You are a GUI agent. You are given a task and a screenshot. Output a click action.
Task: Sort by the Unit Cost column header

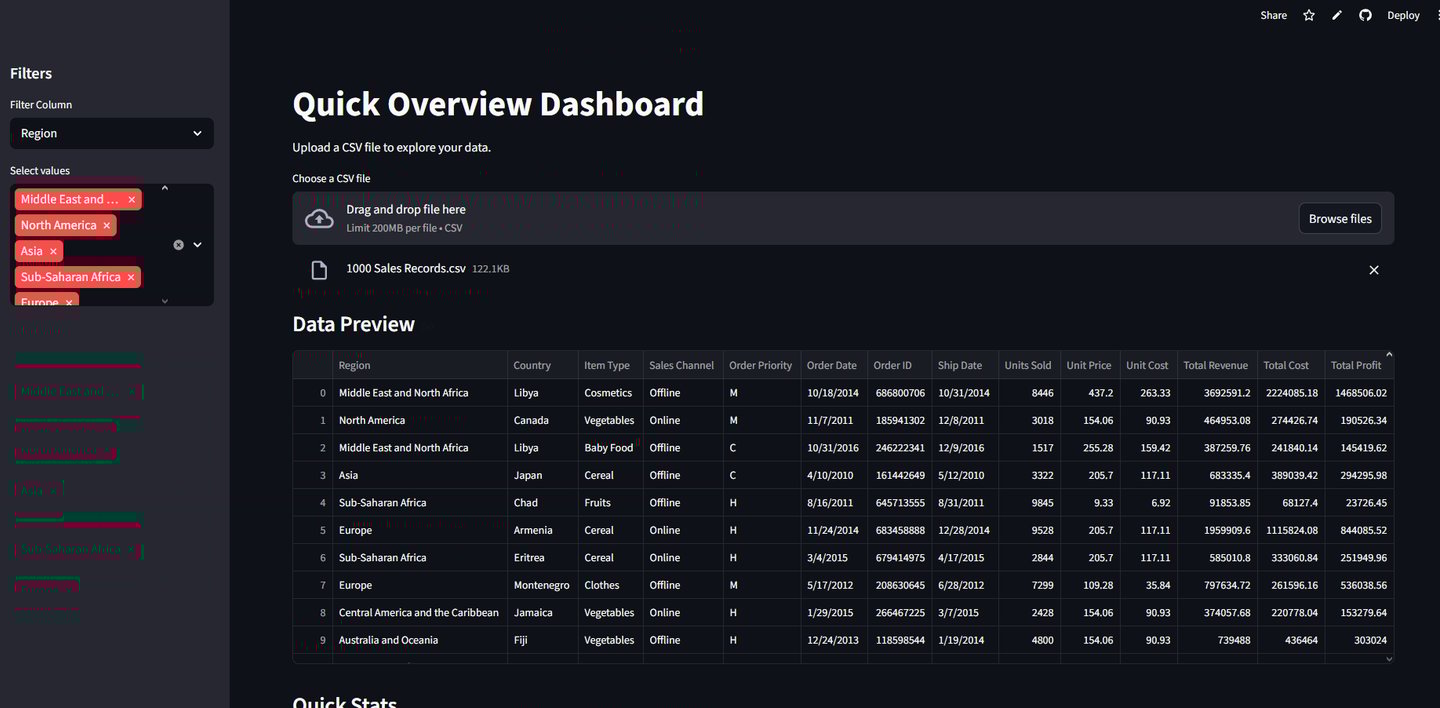[x=1147, y=365]
